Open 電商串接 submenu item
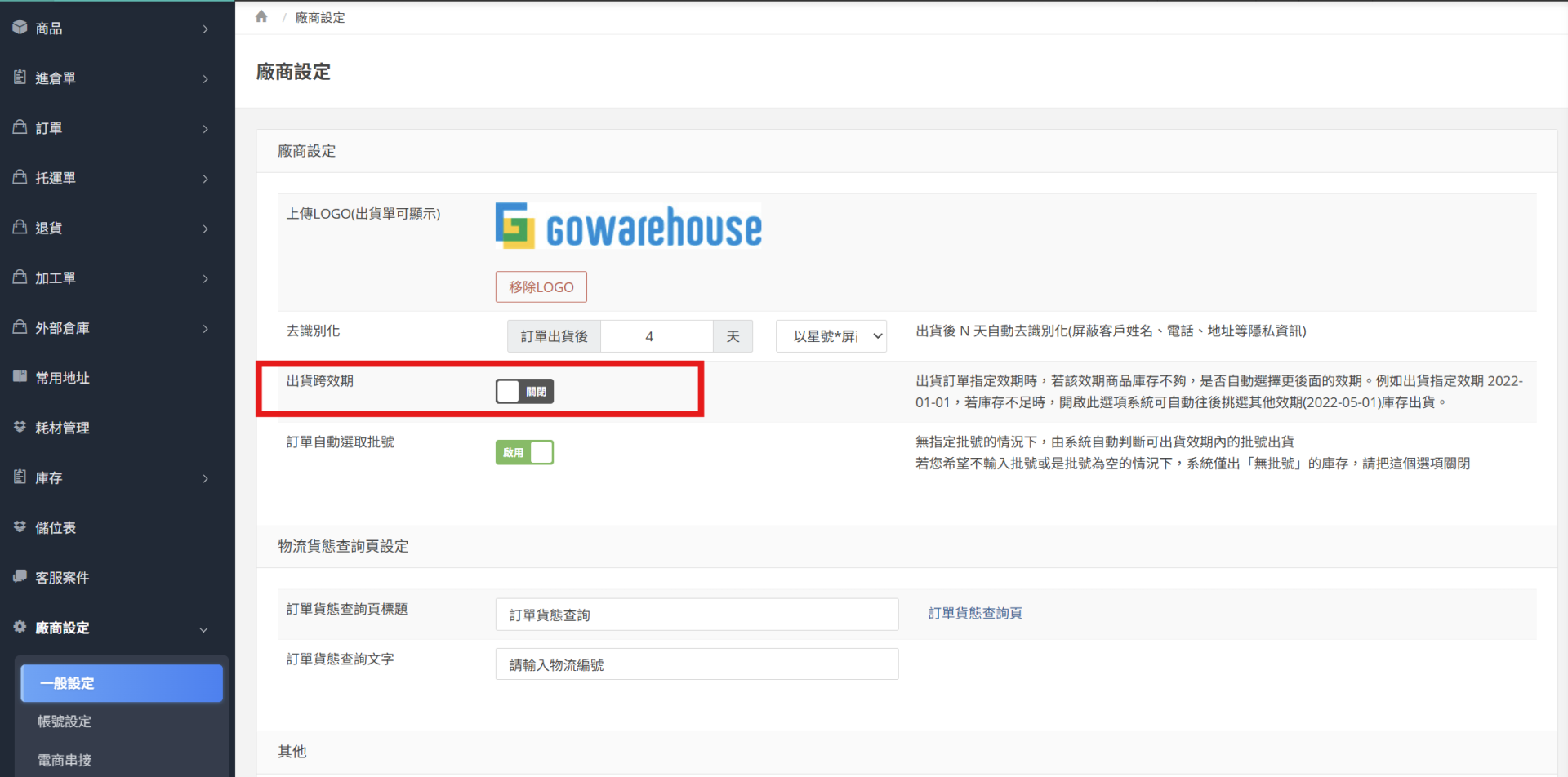The image size is (1568, 777). [x=65, y=760]
